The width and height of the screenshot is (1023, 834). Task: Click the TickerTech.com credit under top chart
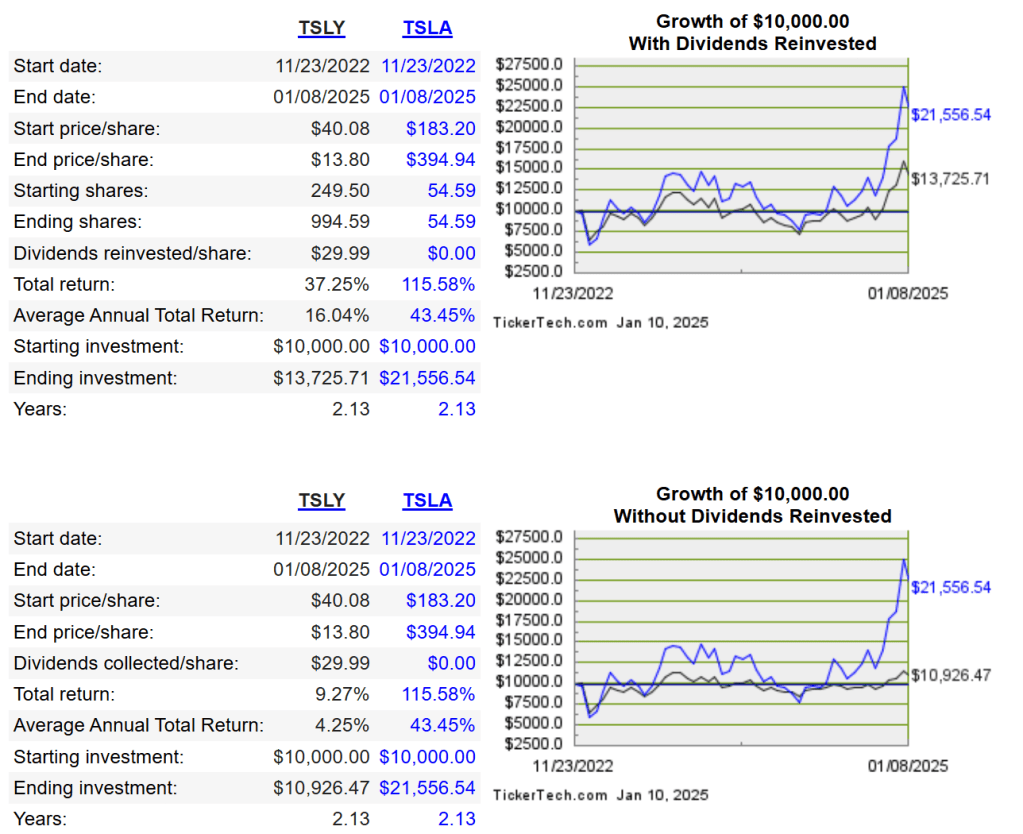(x=600, y=322)
